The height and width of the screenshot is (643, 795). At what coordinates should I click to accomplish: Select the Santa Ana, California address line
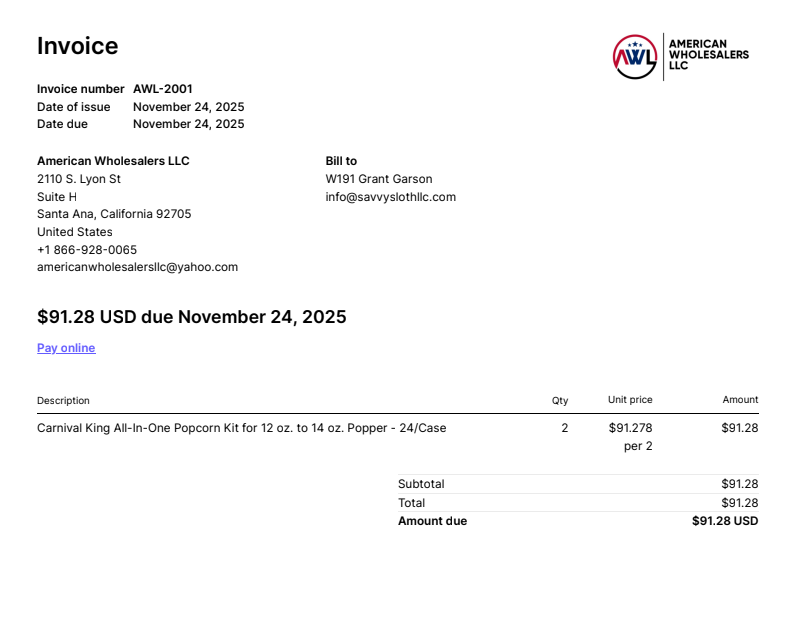pyautogui.click(x=114, y=214)
